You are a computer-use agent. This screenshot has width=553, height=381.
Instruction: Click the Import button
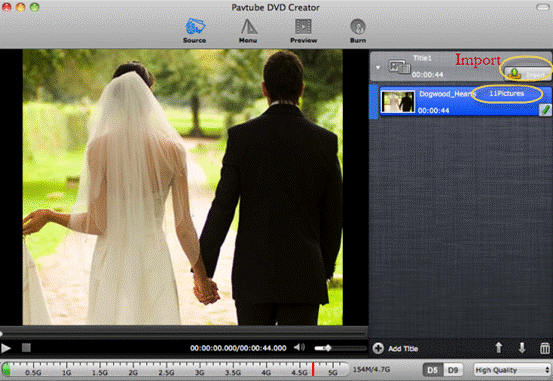coord(527,73)
